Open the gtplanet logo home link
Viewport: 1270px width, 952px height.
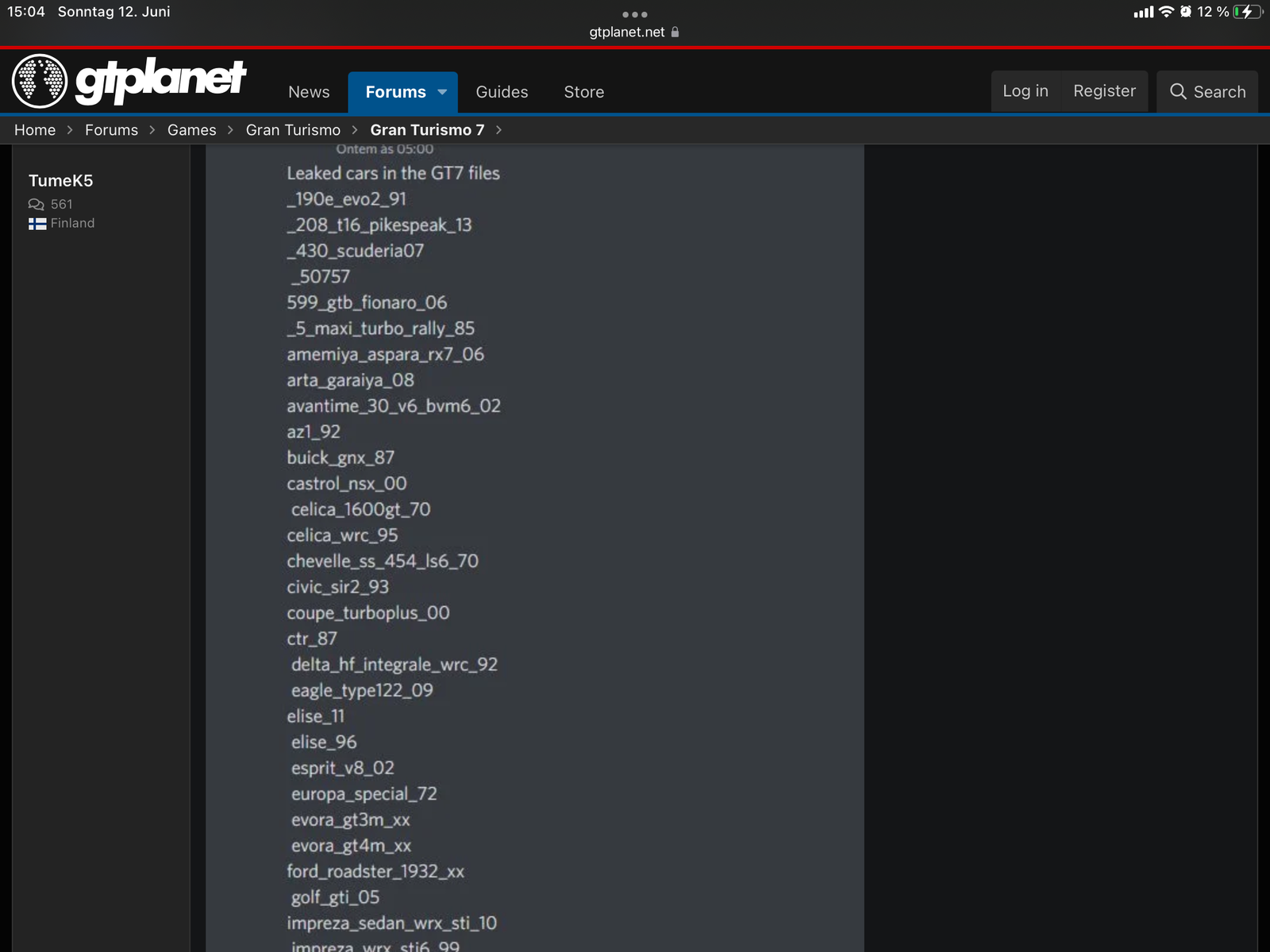pyautogui.click(x=129, y=81)
